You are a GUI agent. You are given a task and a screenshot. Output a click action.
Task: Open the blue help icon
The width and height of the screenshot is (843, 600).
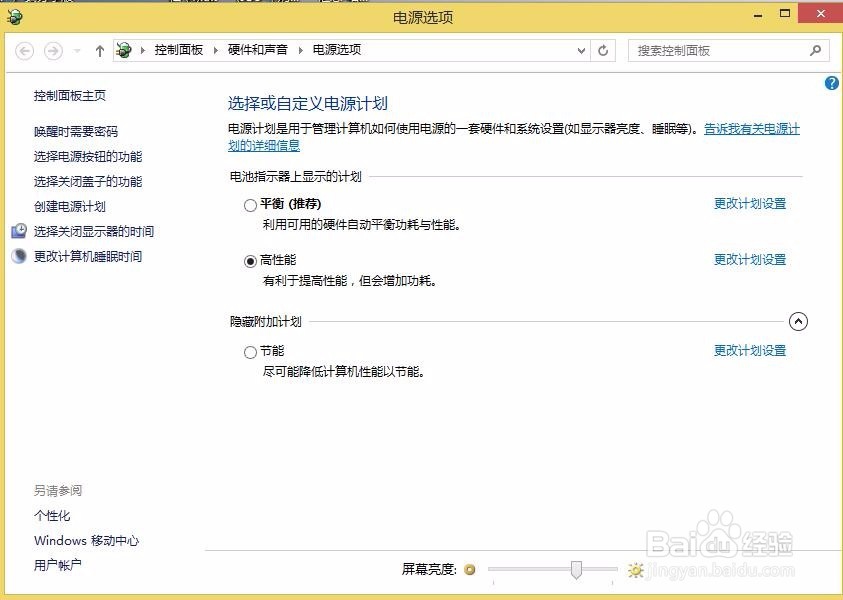[832, 83]
